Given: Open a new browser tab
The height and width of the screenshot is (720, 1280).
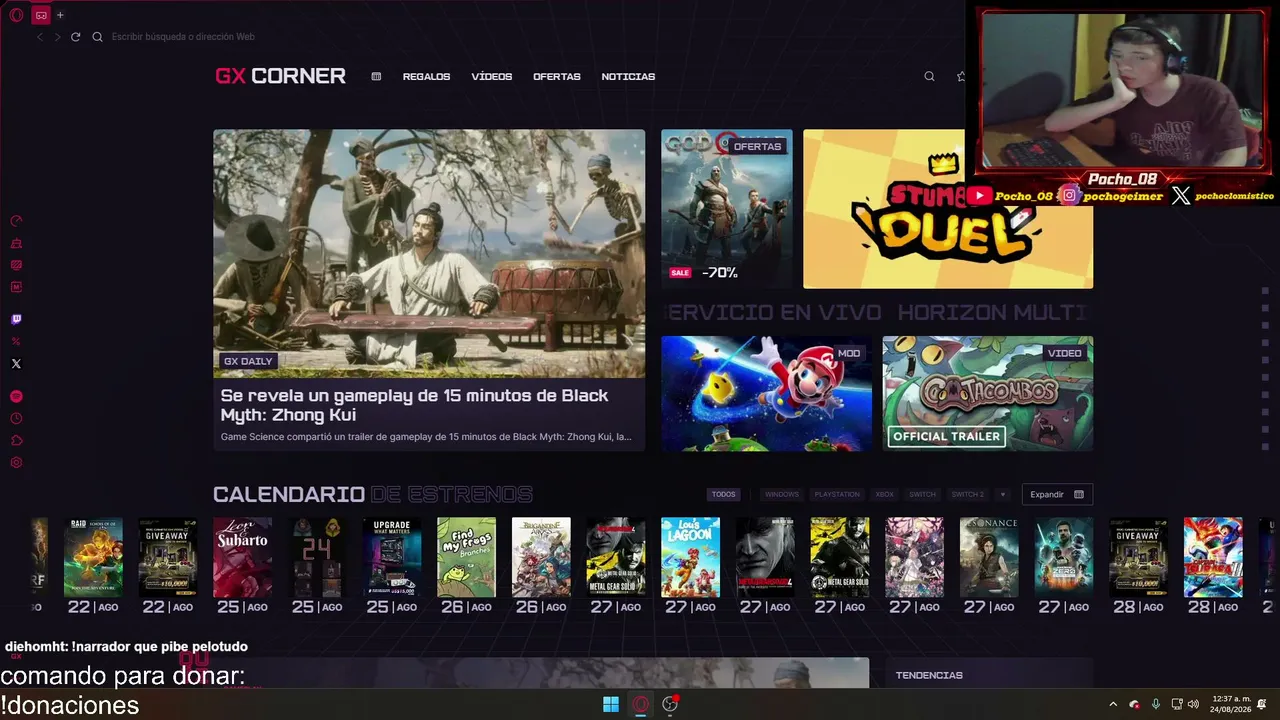Looking at the screenshot, I should 60,15.
